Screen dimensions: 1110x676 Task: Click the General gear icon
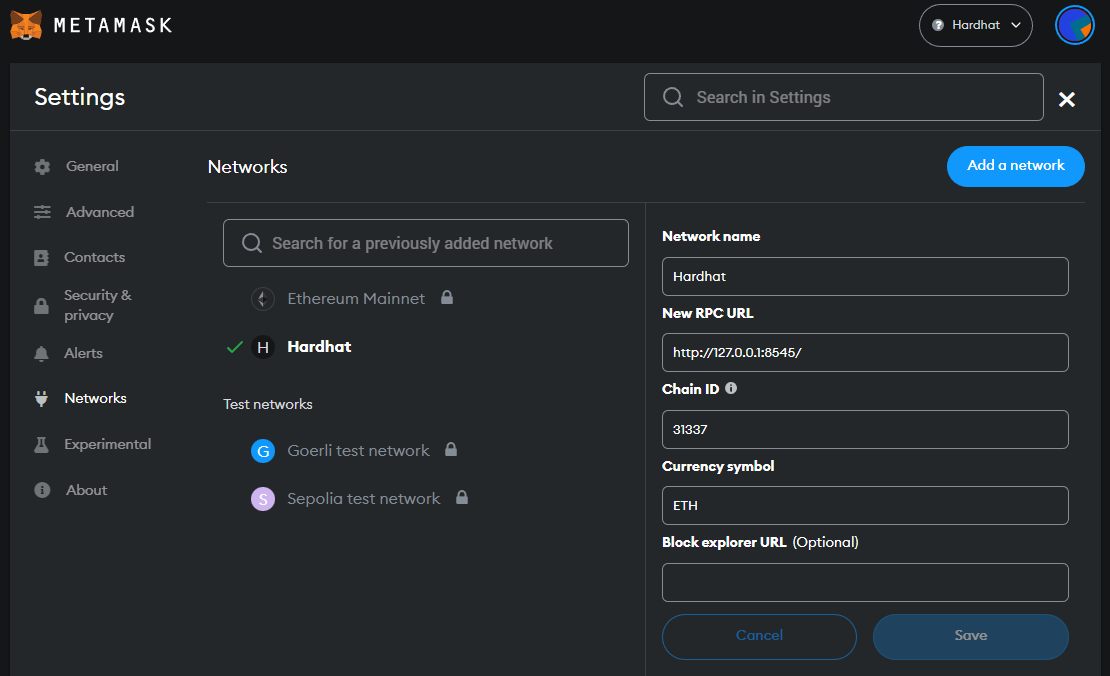(x=42, y=167)
